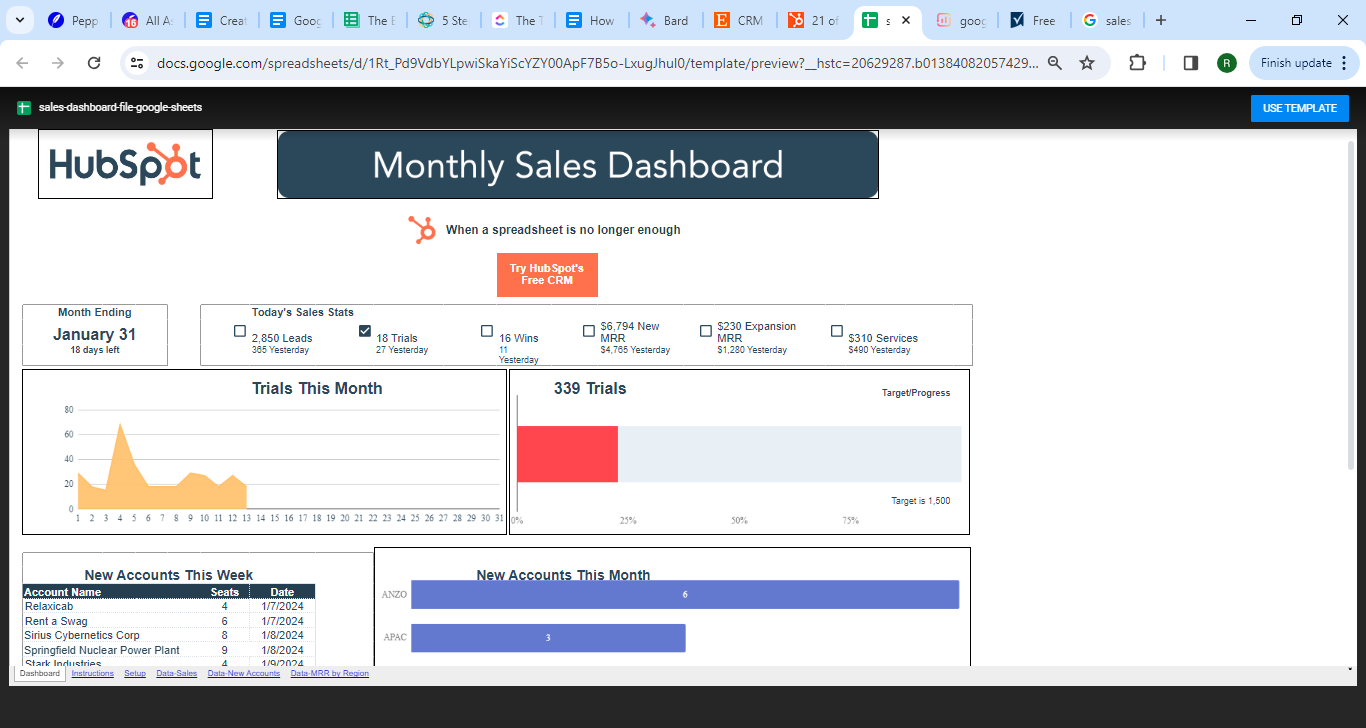Viewport: 1366px width, 728px height.
Task: Click the USE TEMPLATE button
Action: (1299, 108)
